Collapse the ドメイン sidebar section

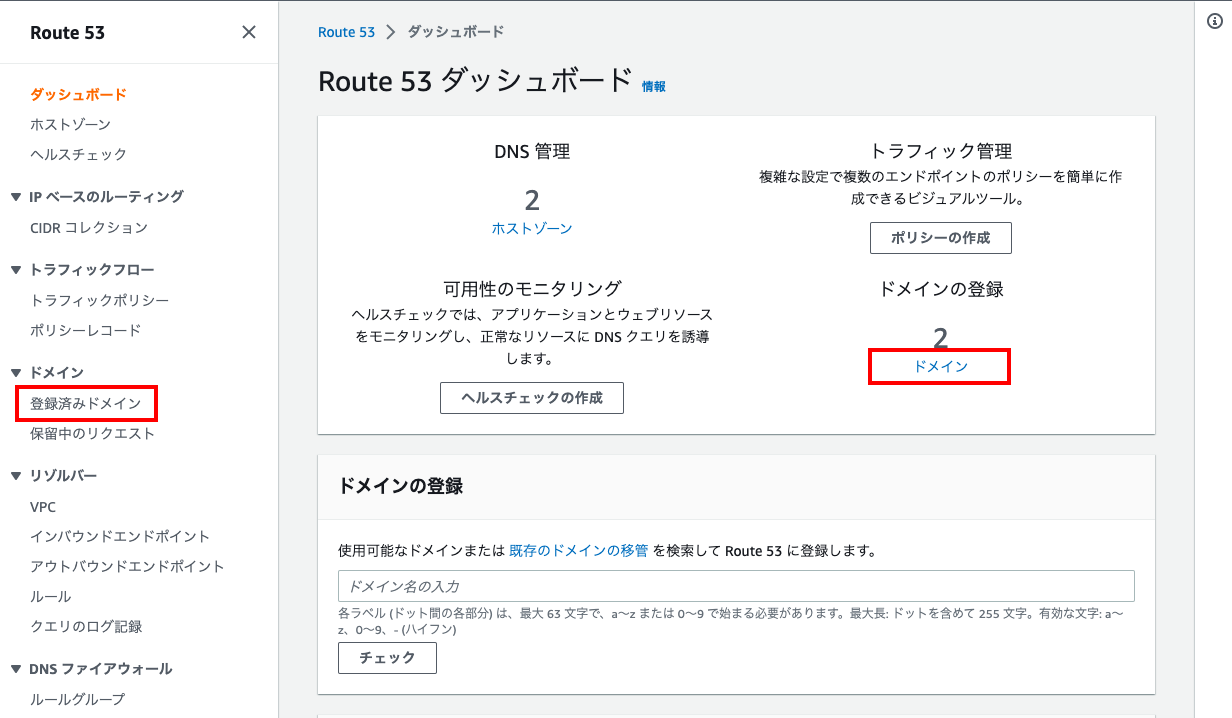[16, 373]
